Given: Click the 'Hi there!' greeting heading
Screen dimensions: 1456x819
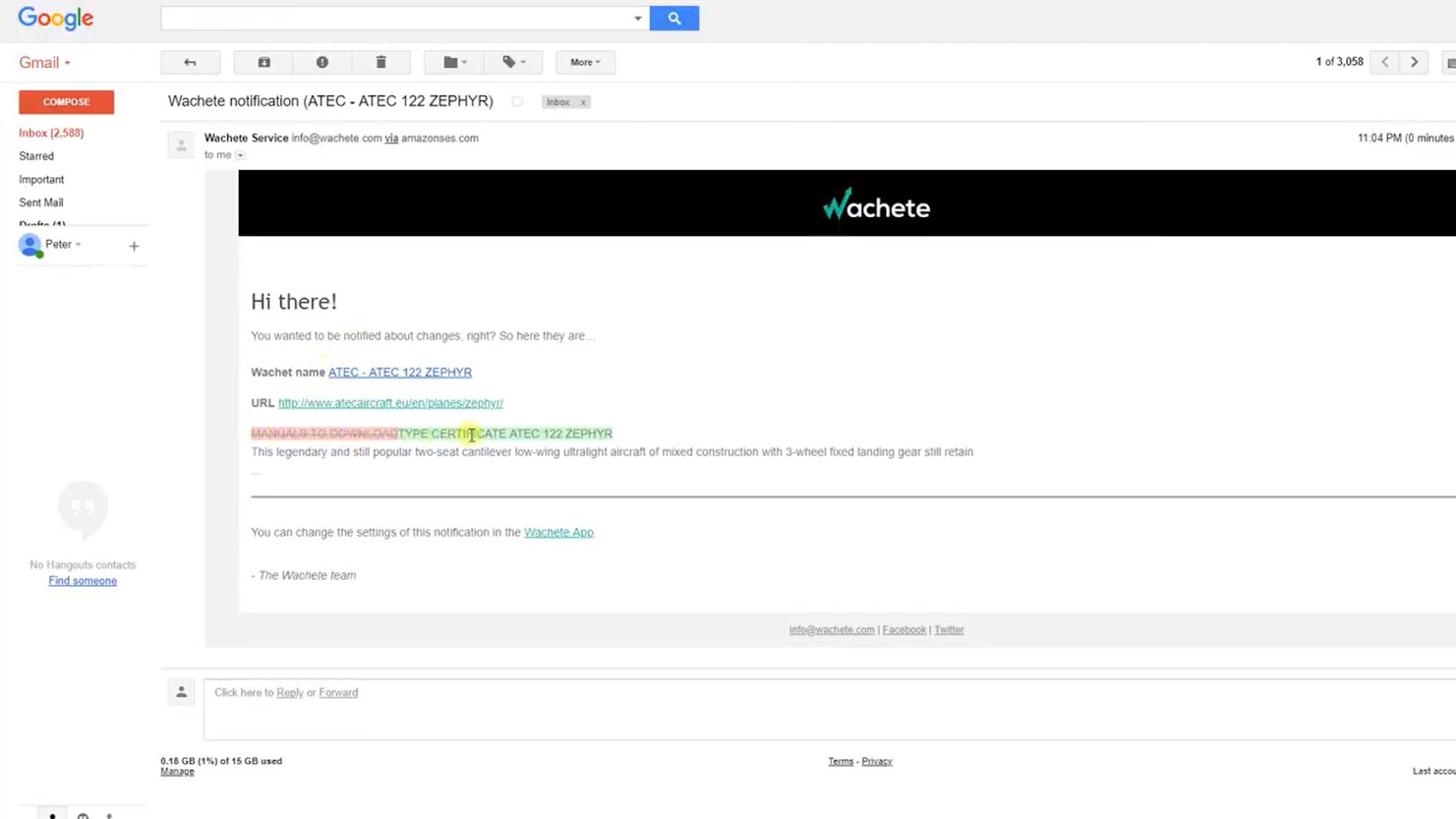Looking at the screenshot, I should [x=294, y=302].
